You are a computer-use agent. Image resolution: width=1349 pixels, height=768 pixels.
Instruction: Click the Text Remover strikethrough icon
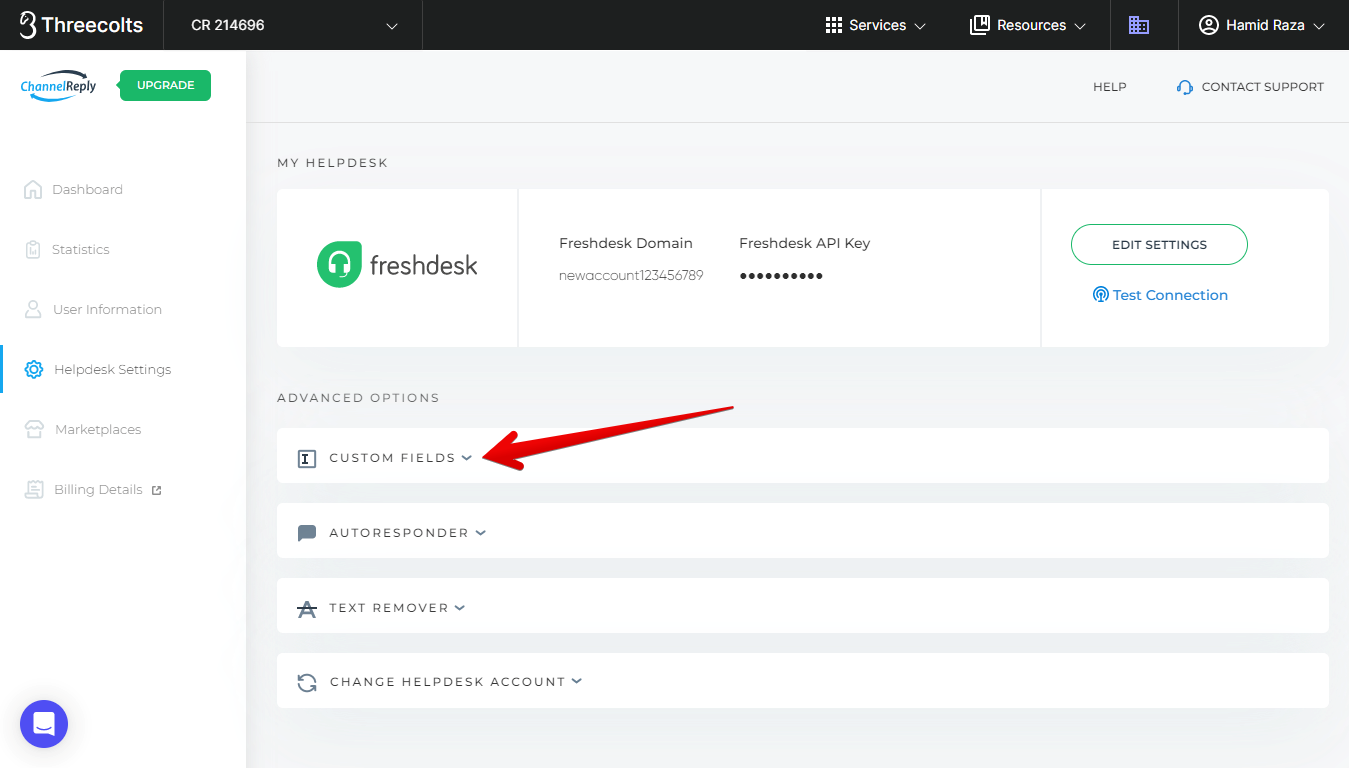(307, 609)
